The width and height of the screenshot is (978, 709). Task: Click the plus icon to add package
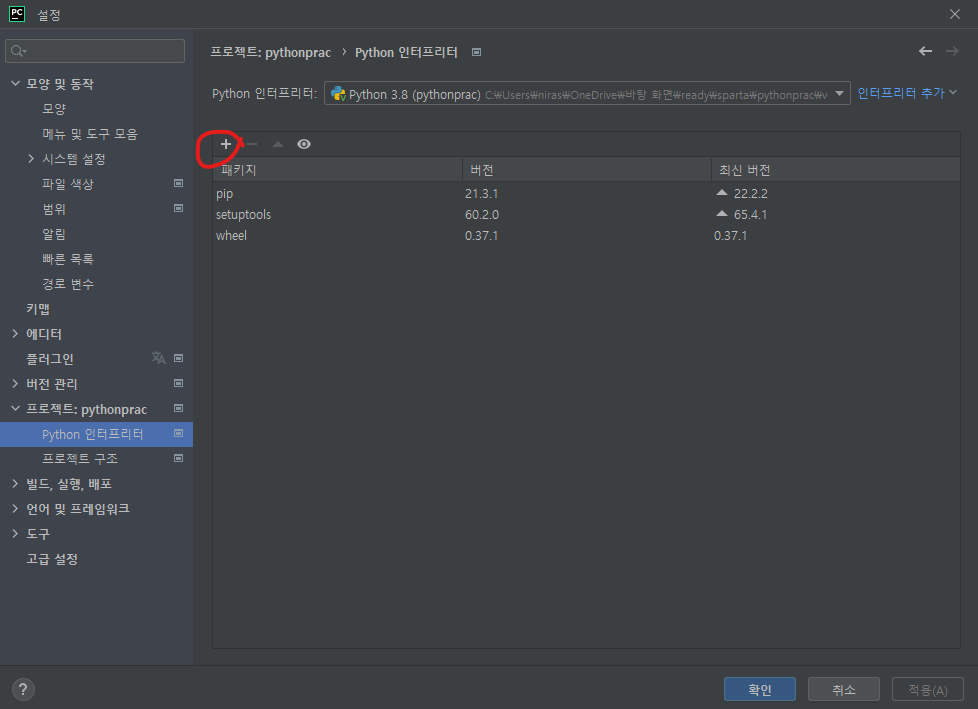[x=226, y=144]
